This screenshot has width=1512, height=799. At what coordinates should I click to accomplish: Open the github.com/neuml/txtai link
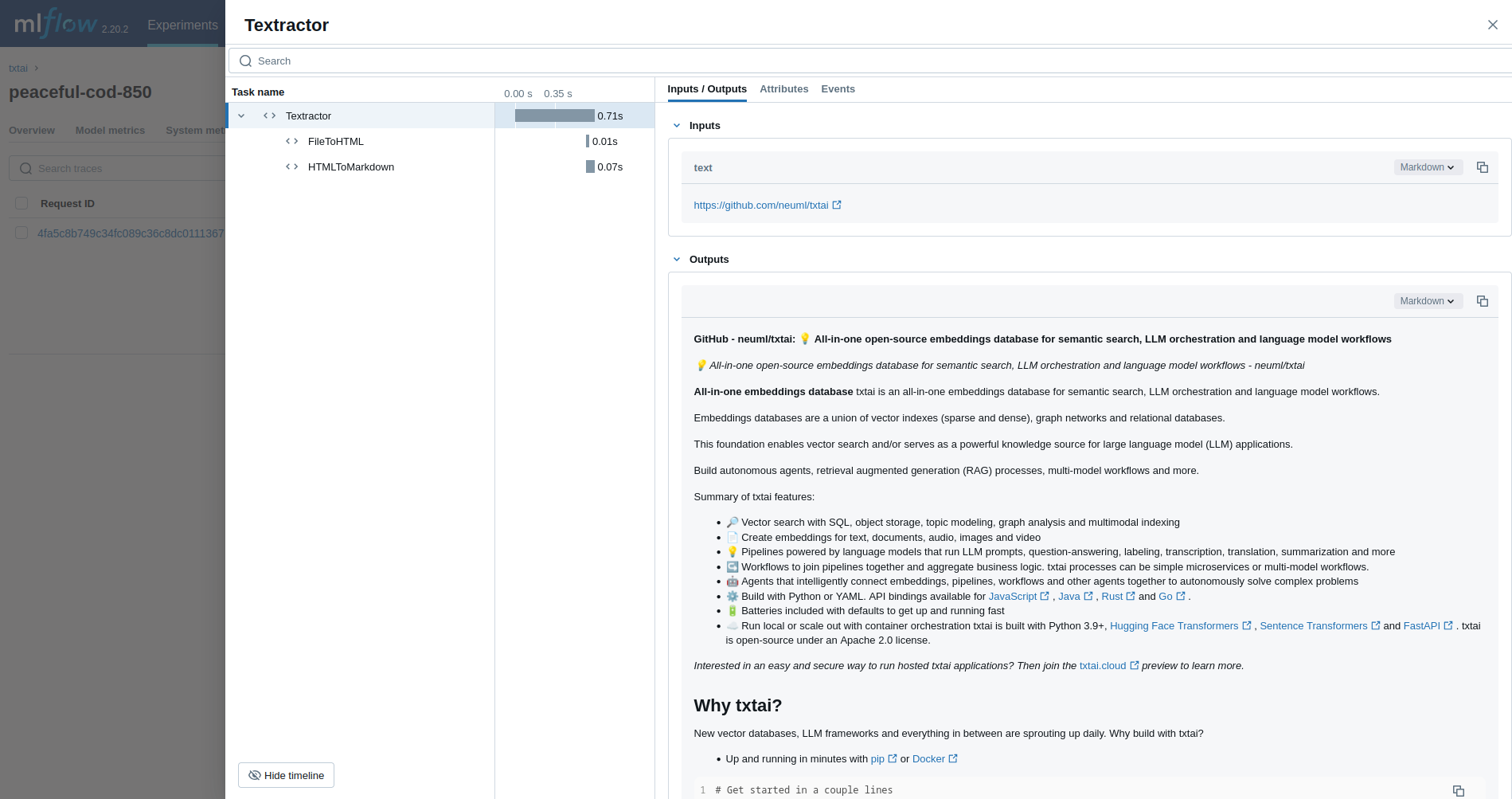(x=761, y=205)
